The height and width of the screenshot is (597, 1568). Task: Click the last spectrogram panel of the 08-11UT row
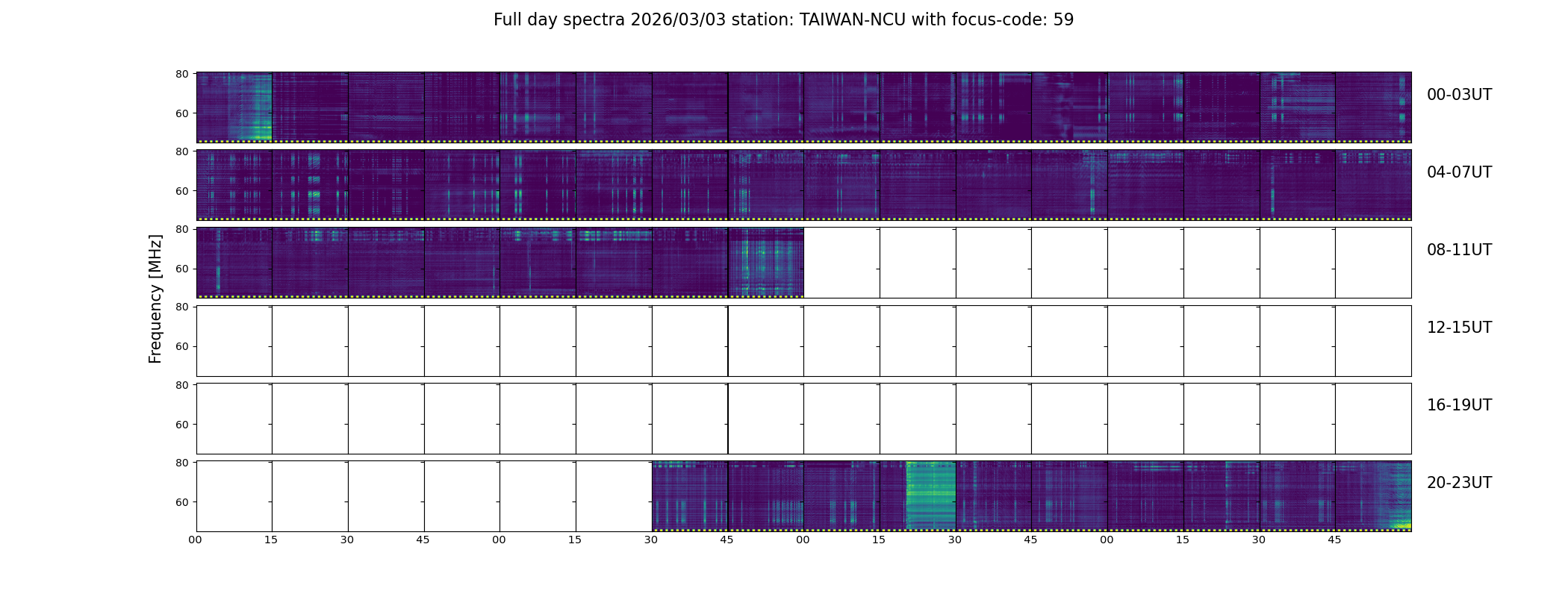point(766,263)
